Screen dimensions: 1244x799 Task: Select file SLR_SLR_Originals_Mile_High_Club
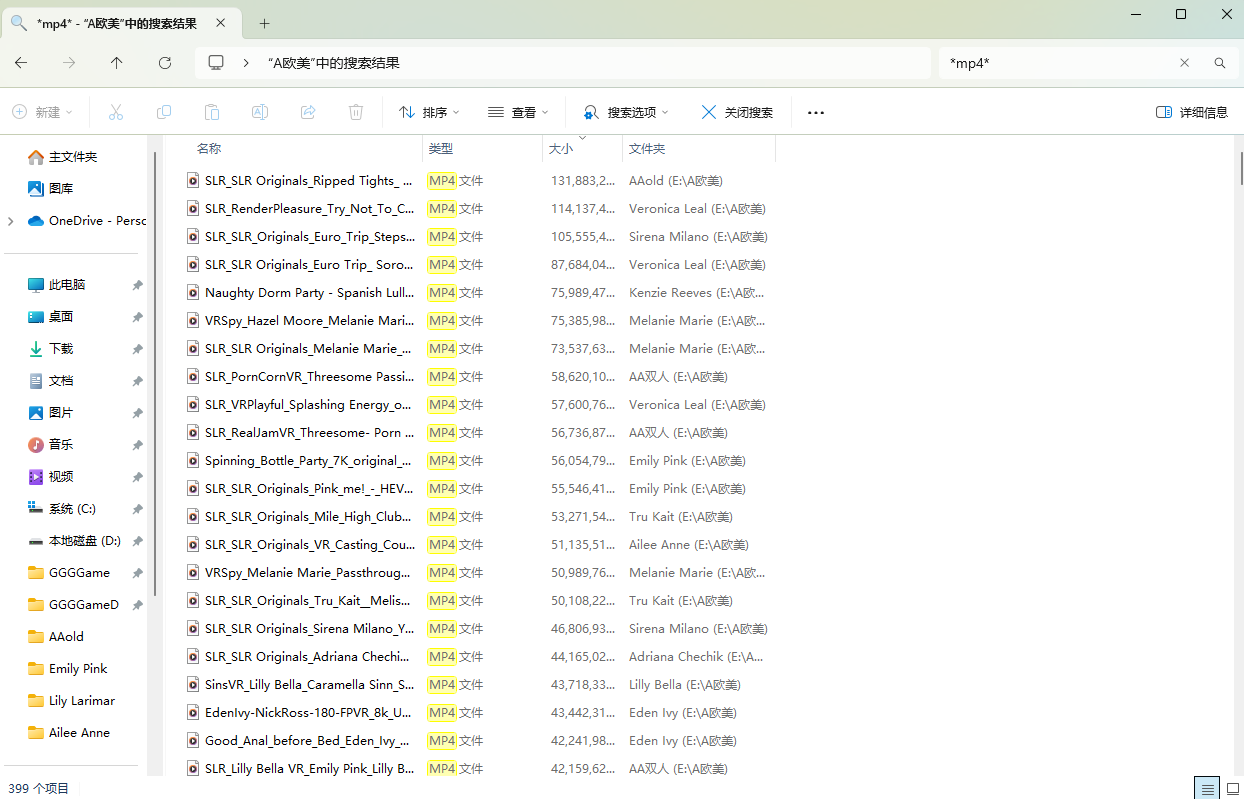point(309,517)
